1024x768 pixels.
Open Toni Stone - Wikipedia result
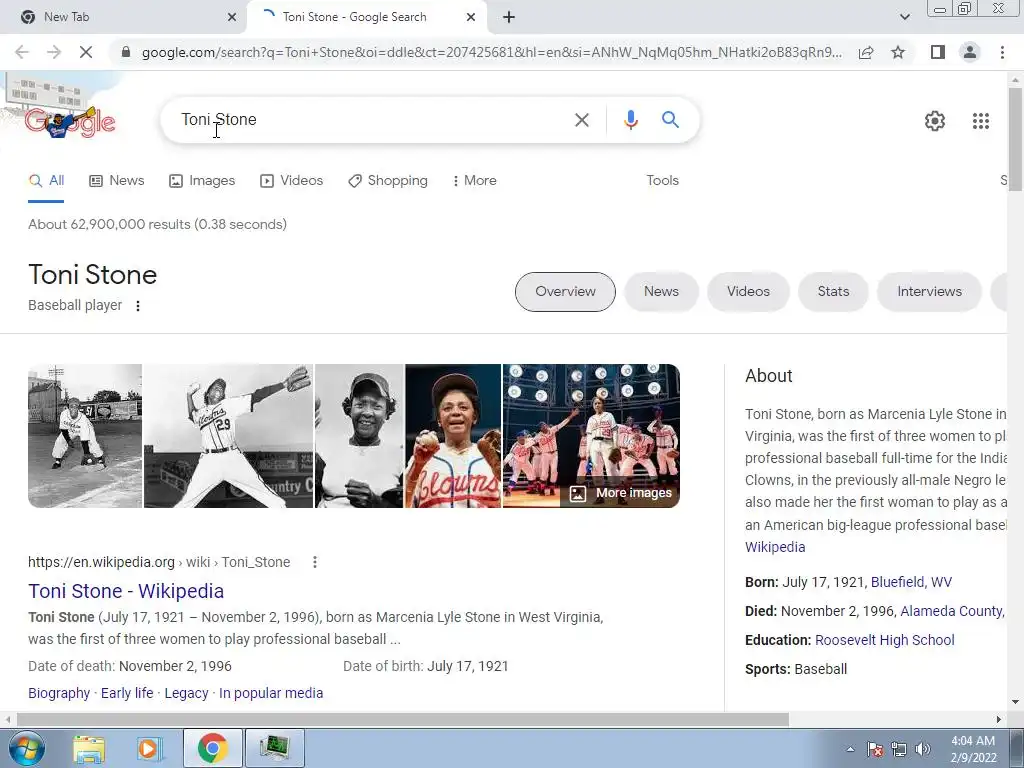(x=126, y=591)
